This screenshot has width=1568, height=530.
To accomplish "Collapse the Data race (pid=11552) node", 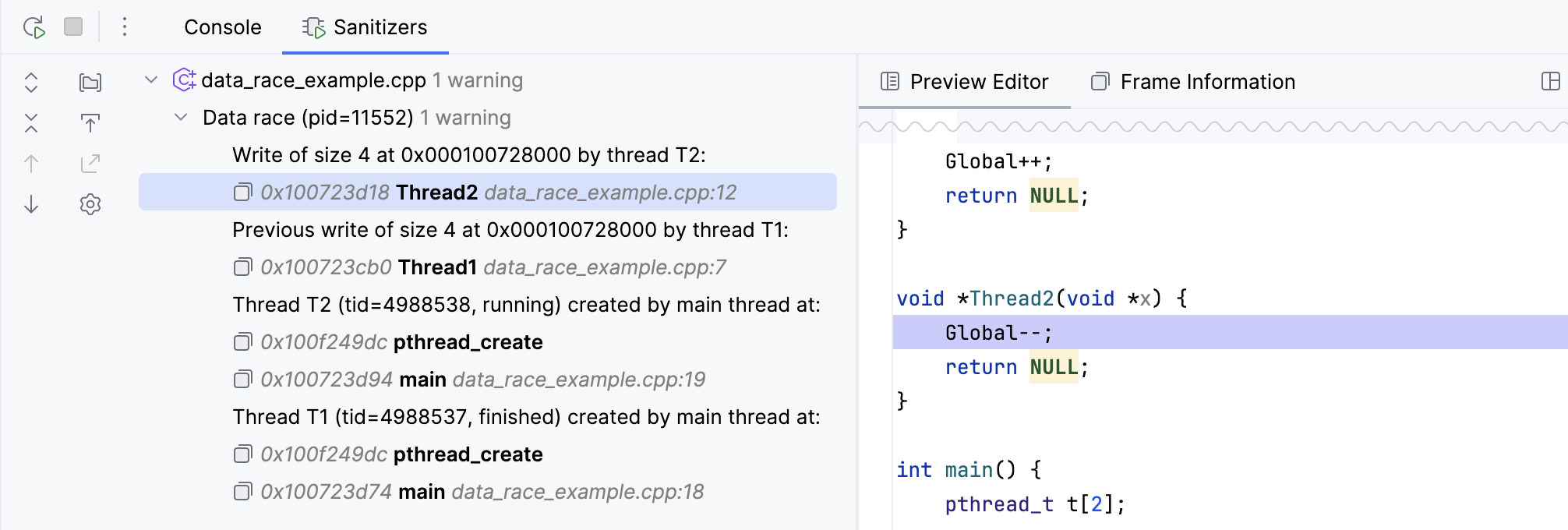I will pyautogui.click(x=181, y=117).
